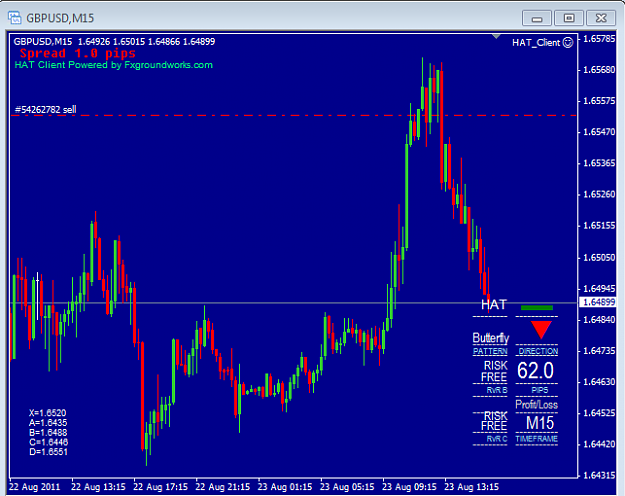625x496 pixels.
Task: Click the 1.64315 price scale label
Action: pyautogui.click(x=599, y=475)
